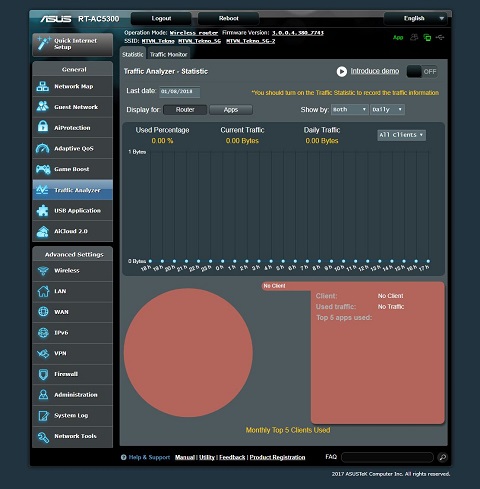Click the Network Tools wrench icon
480x489 pixels.
[43, 436]
